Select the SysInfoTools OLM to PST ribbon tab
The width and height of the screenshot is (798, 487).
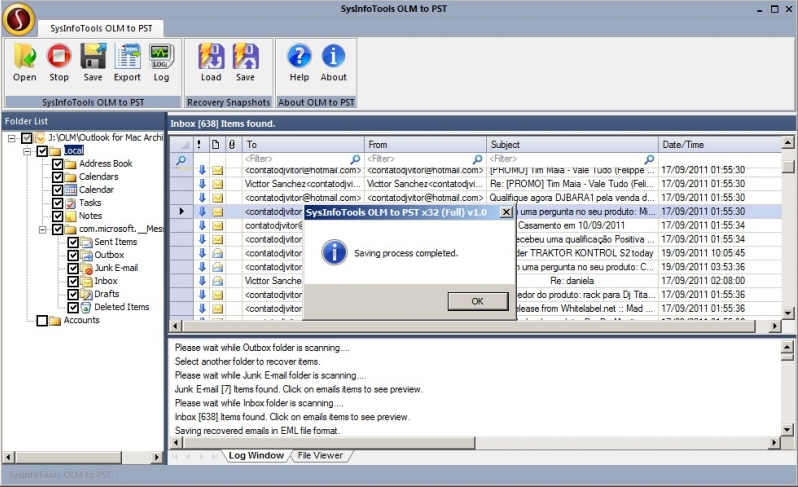pyautogui.click(x=101, y=28)
